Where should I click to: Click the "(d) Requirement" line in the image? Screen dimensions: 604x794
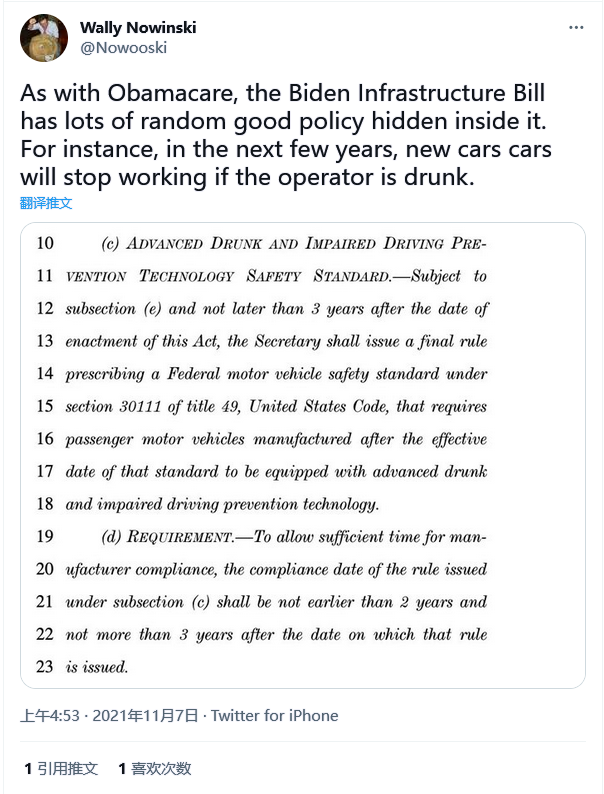pyautogui.click(x=165, y=537)
